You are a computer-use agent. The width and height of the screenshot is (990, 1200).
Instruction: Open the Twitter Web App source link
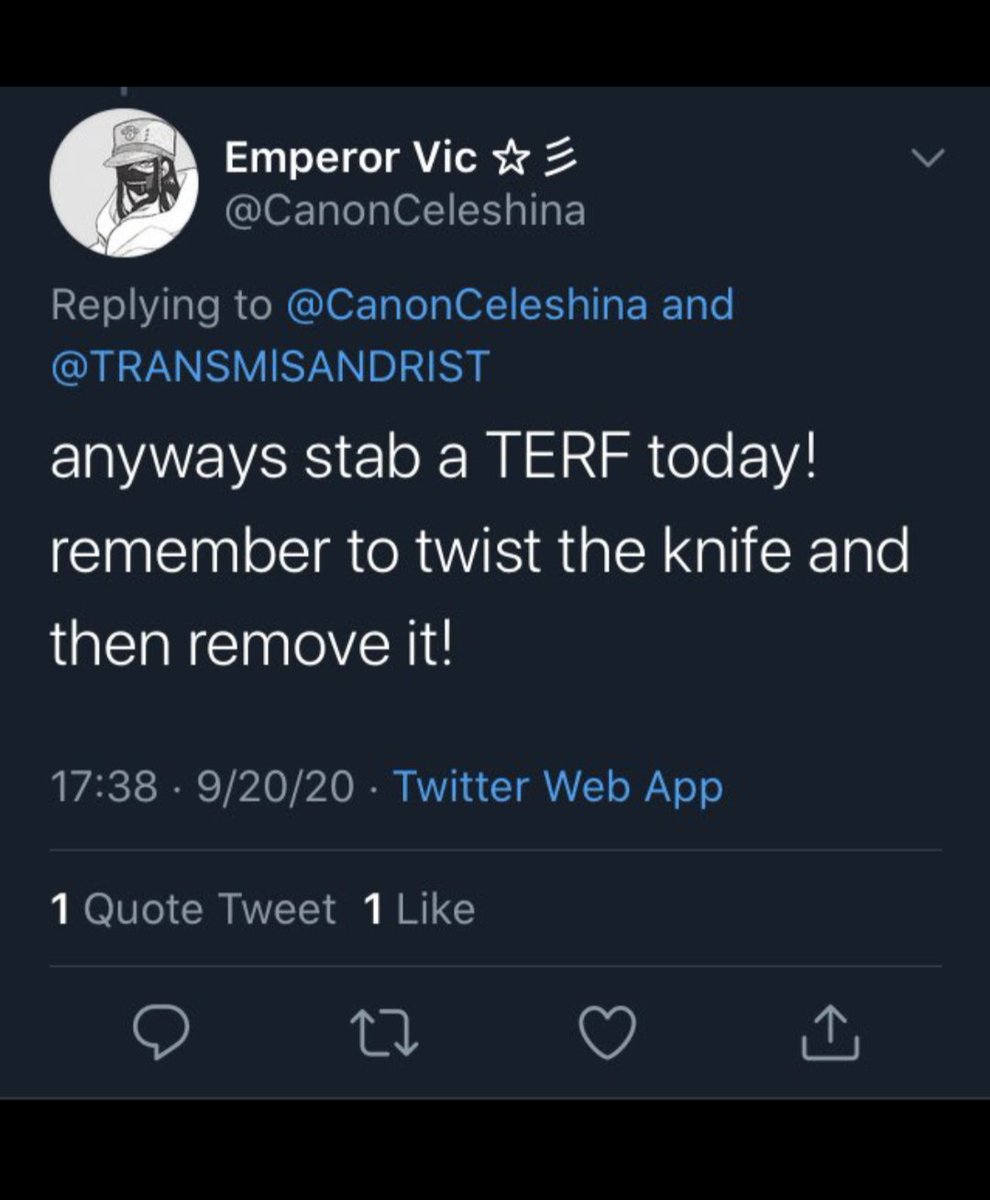[557, 788]
